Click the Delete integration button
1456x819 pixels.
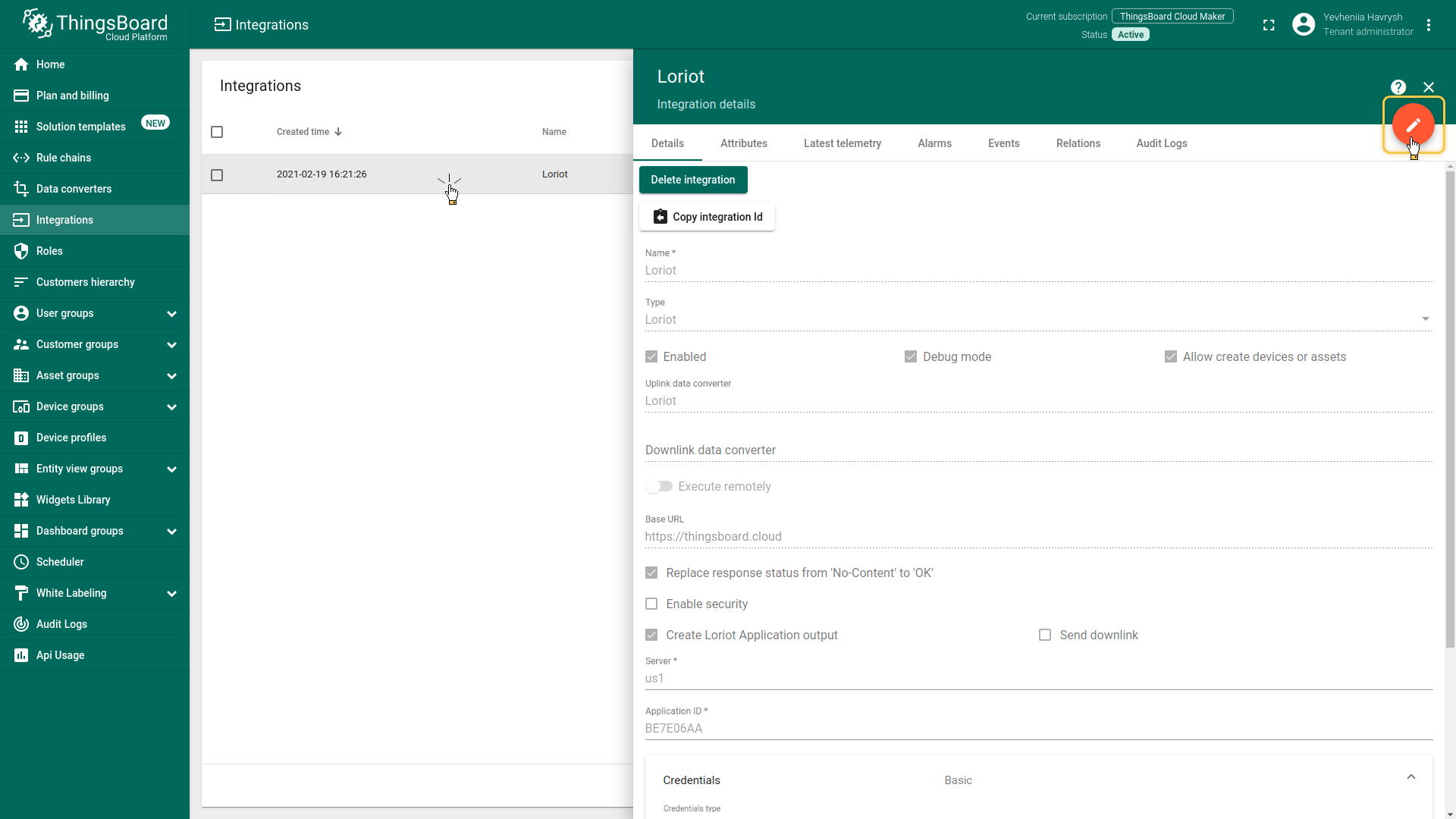tap(692, 180)
